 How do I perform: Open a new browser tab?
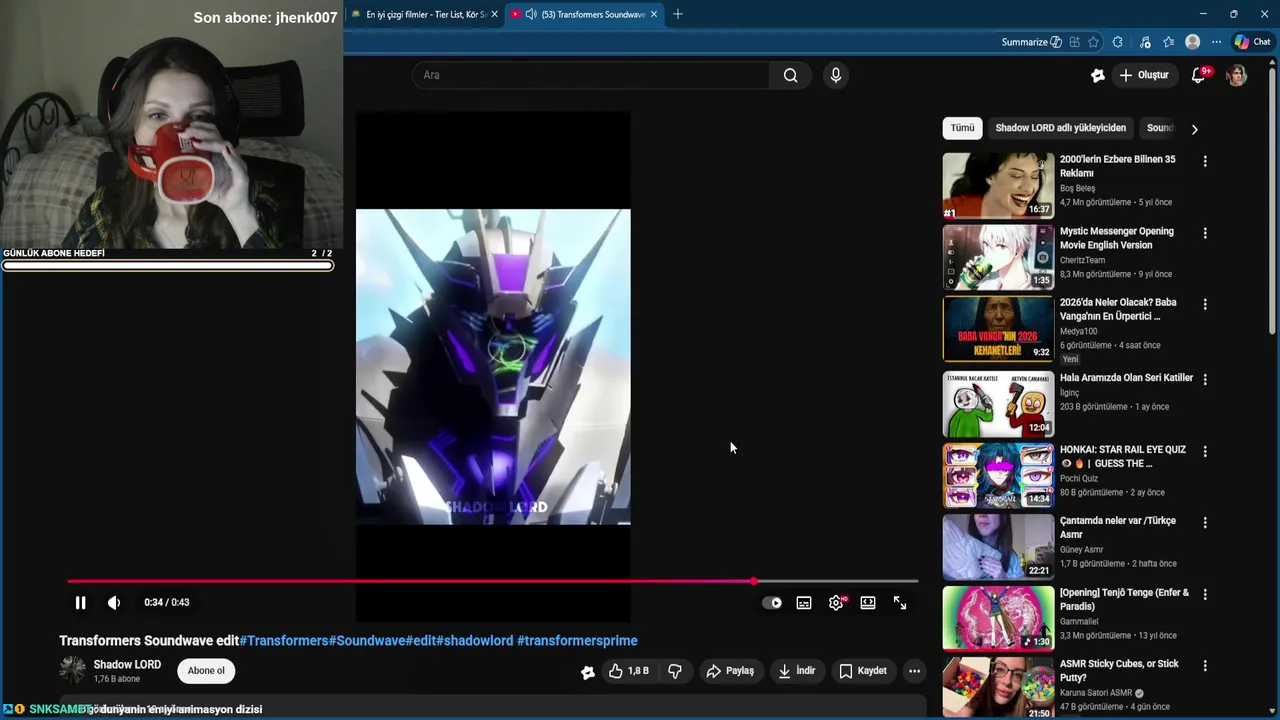[x=677, y=14]
